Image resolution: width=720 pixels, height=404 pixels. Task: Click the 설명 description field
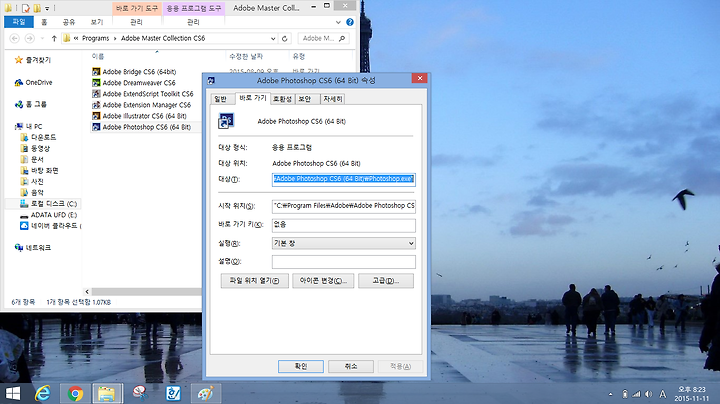click(x=343, y=262)
